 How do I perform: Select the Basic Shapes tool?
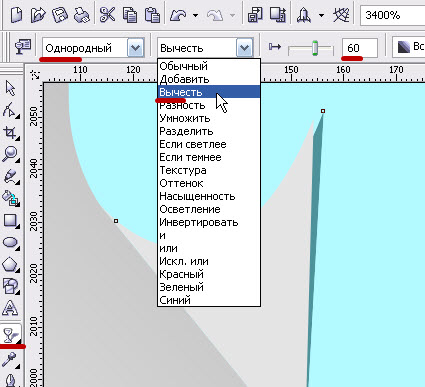point(11,286)
